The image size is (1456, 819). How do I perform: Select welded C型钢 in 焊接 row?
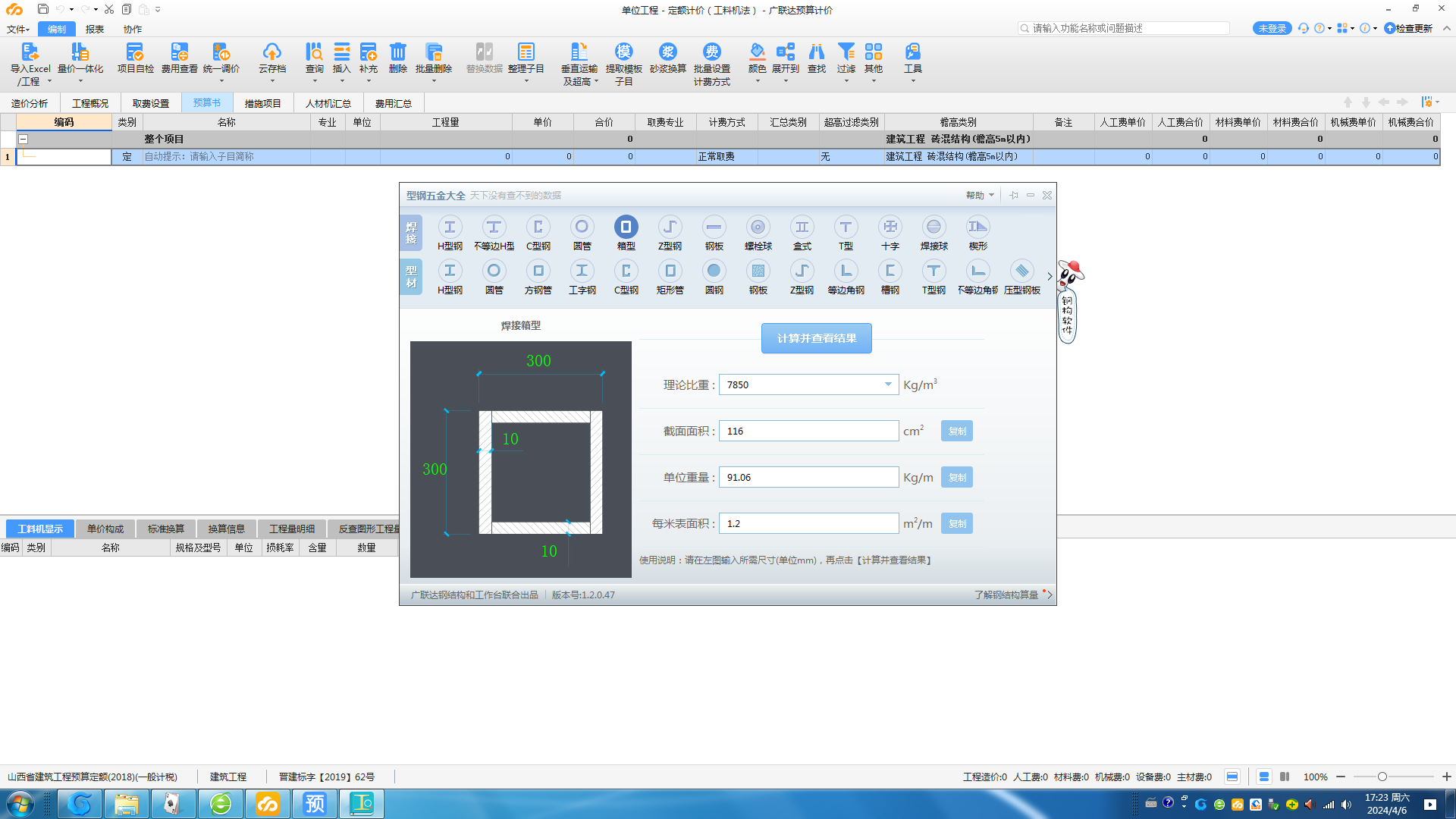538,233
